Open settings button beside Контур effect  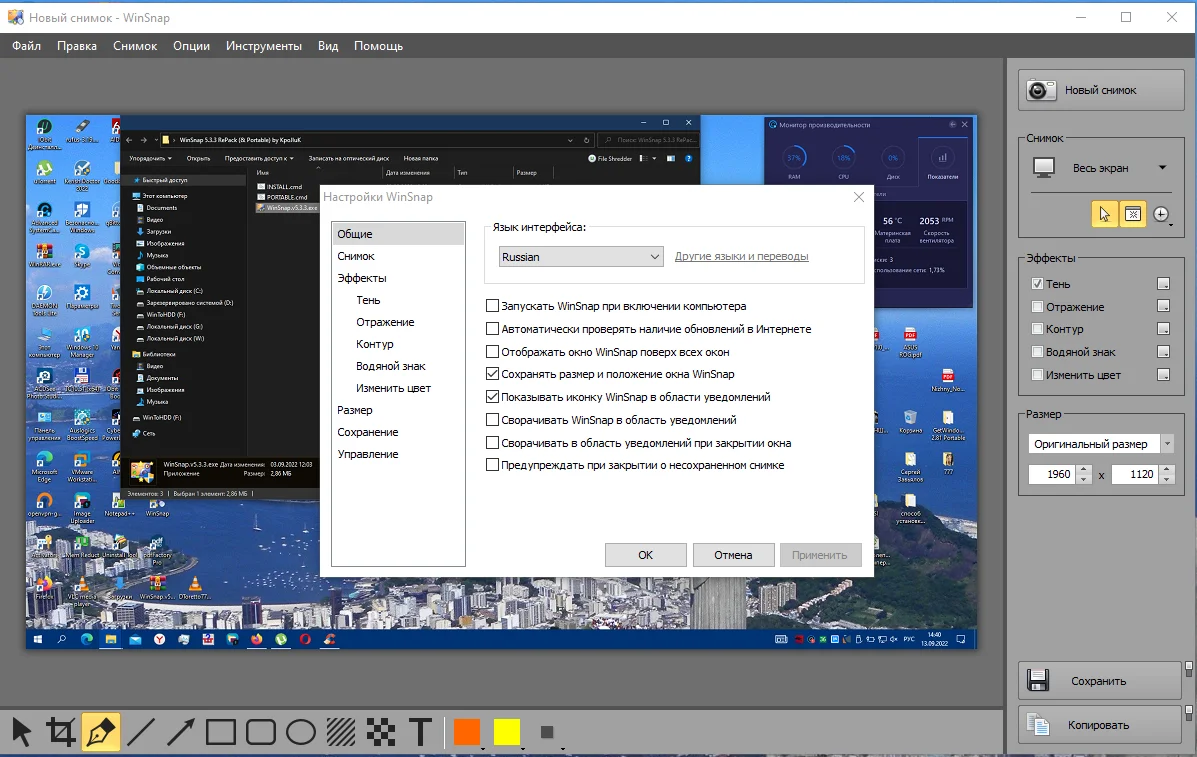pyautogui.click(x=1163, y=329)
